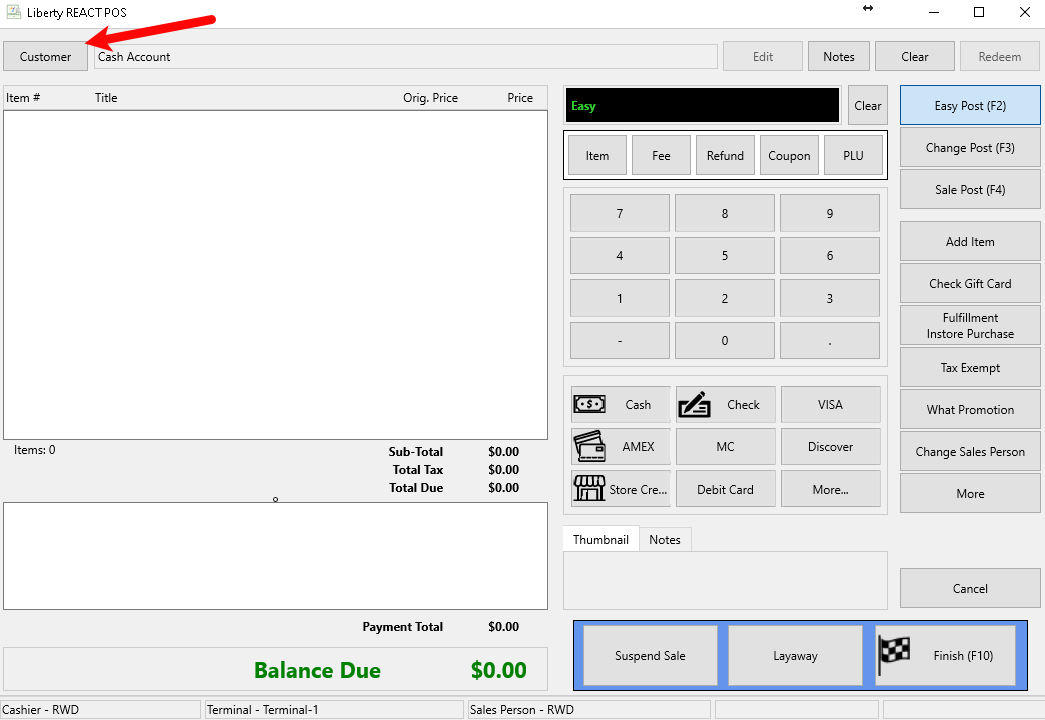1045x720 pixels.
Task: Tap keypad number 4
Action: [x=620, y=255]
